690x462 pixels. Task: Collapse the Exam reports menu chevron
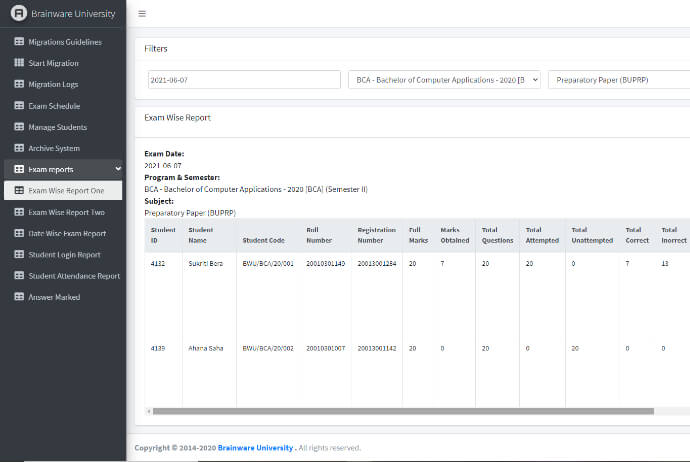point(118,169)
